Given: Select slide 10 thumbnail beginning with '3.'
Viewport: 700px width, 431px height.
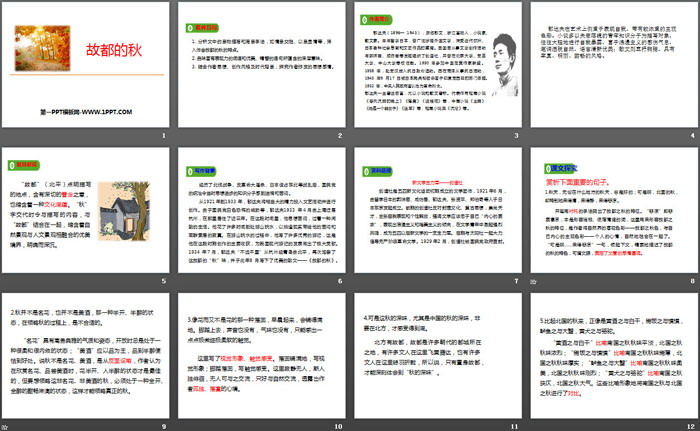Looking at the screenshot, I should [x=262, y=356].
